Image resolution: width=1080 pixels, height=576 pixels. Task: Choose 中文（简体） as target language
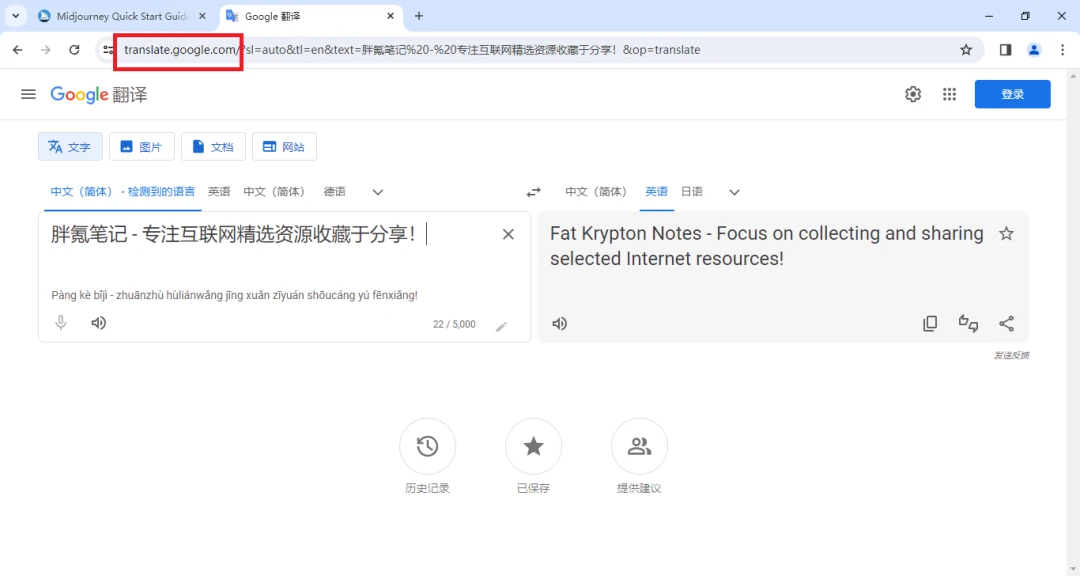click(x=596, y=192)
